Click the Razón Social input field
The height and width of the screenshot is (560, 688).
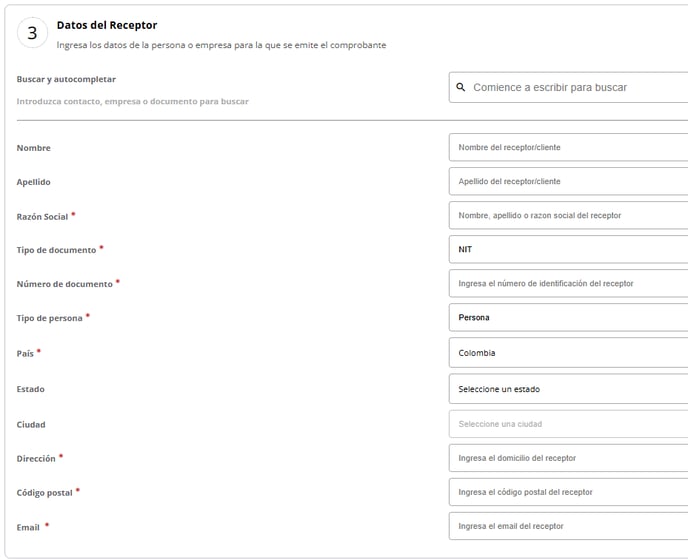pyautogui.click(x=568, y=216)
